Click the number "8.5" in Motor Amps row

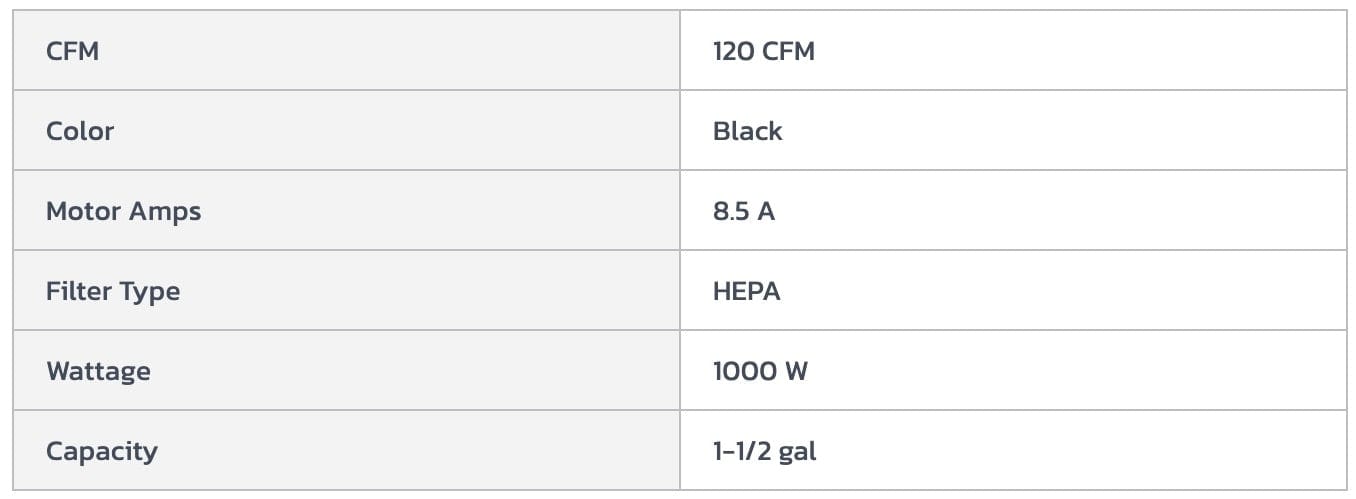click(x=730, y=211)
